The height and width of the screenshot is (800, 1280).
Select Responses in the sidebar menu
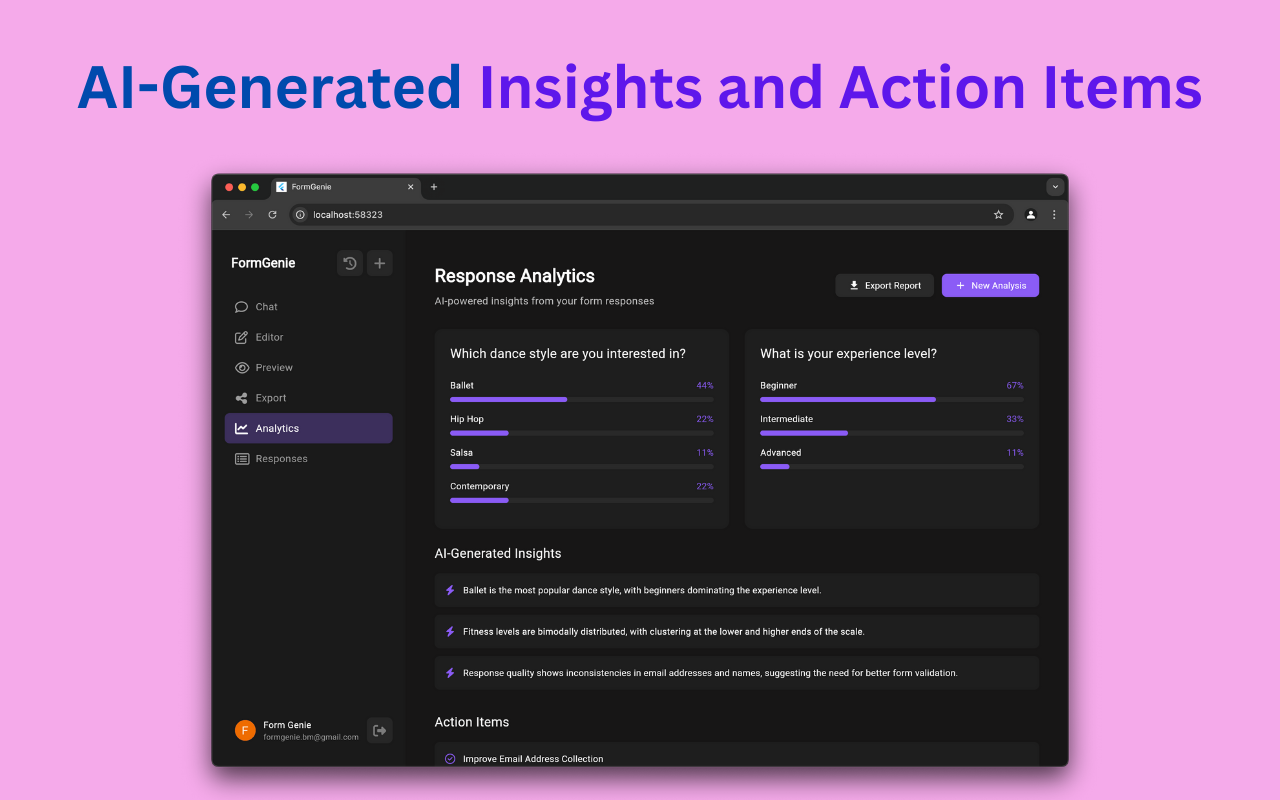(x=281, y=459)
